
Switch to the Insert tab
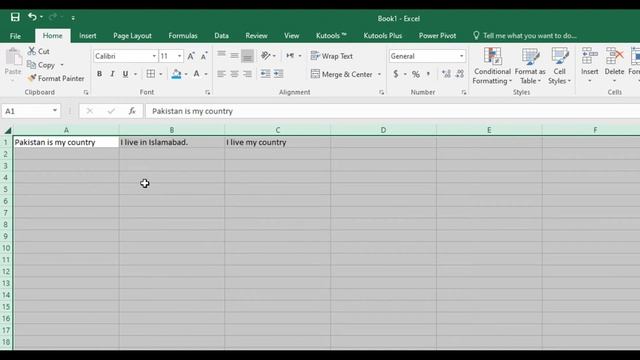pyautogui.click(x=88, y=36)
